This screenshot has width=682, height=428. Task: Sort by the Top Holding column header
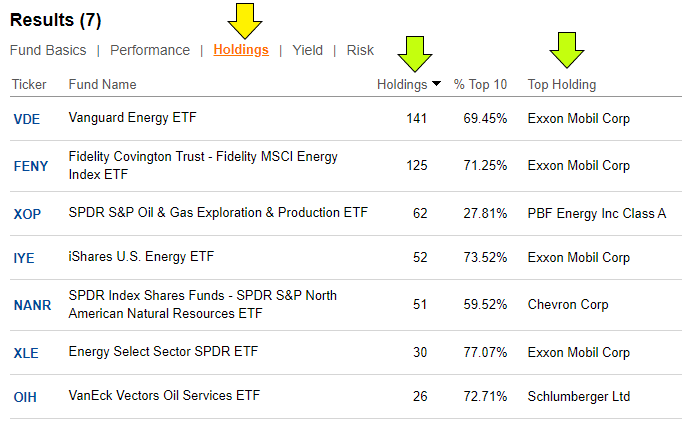(x=562, y=85)
